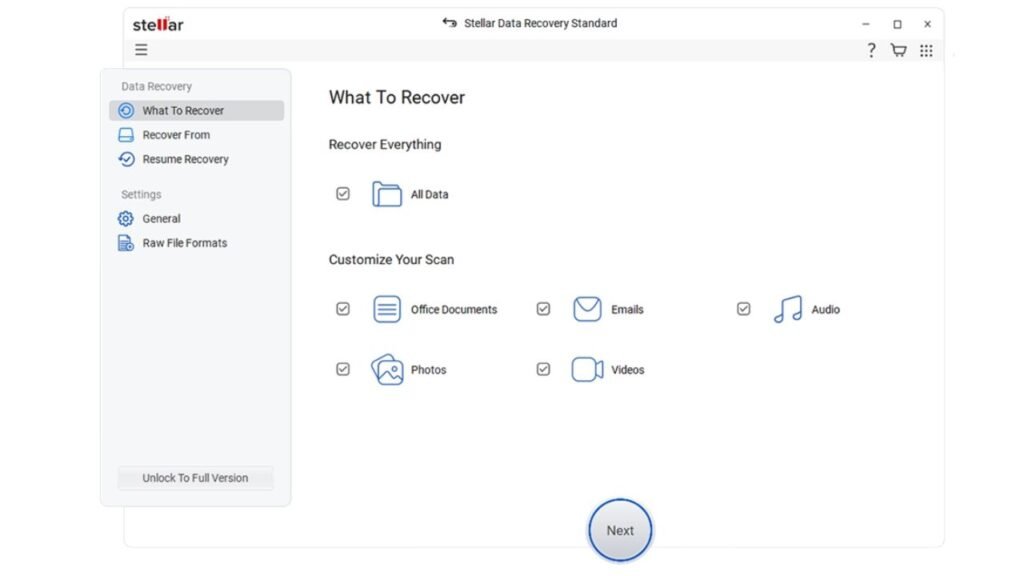This screenshot has width=1024, height=576.
Task: Open Recover From in the sidebar
Action: tap(176, 135)
